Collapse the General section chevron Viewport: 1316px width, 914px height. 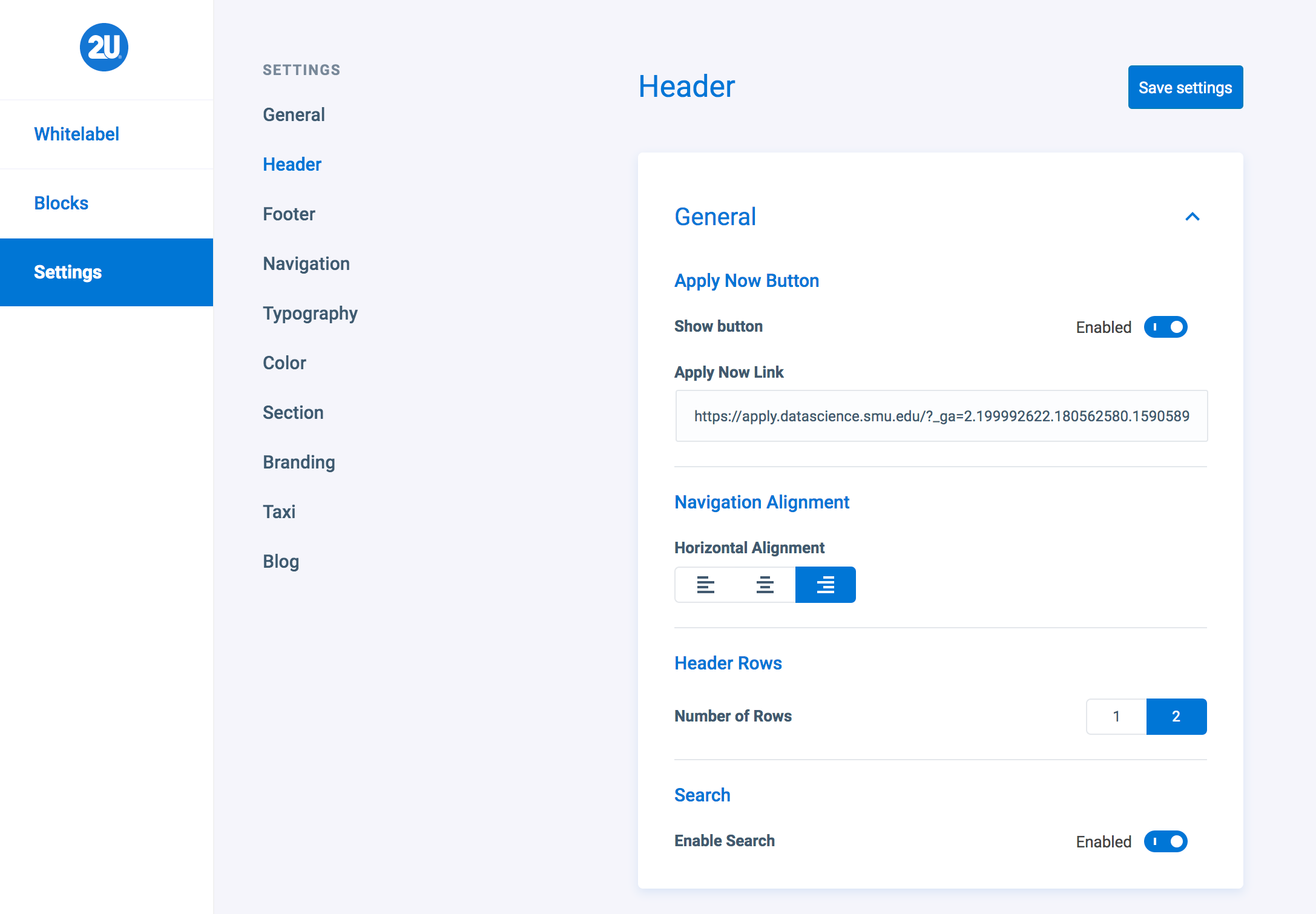coord(1192,217)
